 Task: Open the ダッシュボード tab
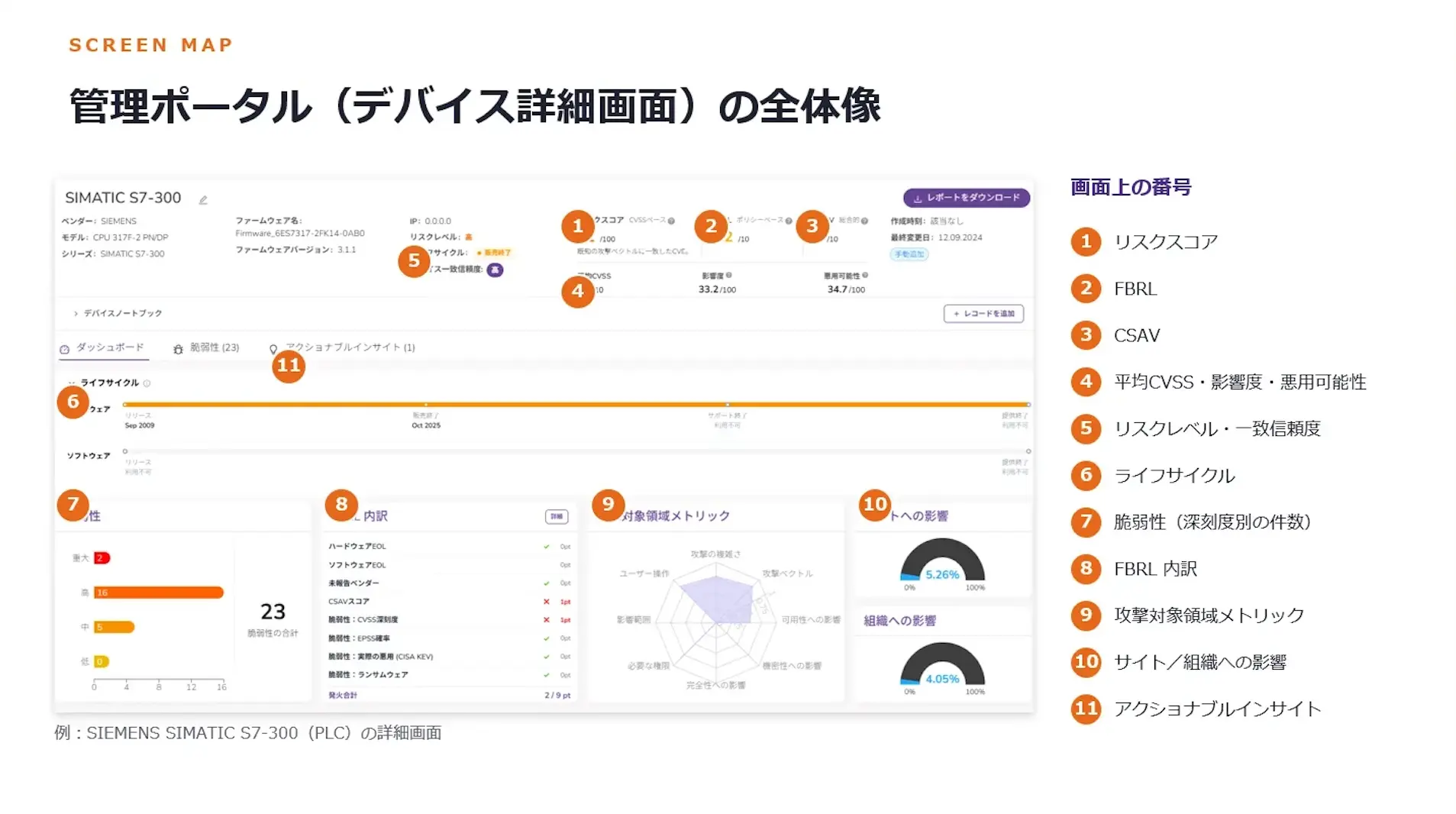pos(102,347)
